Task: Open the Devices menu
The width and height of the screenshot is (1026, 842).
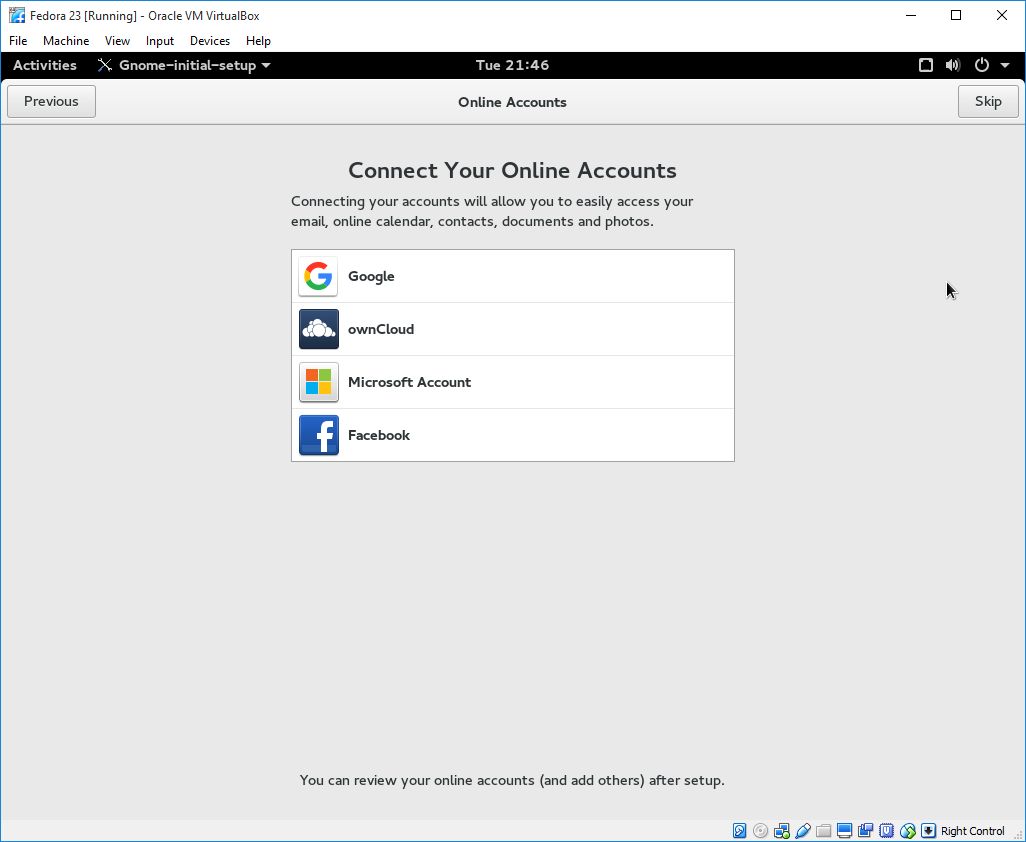Action: 210,41
